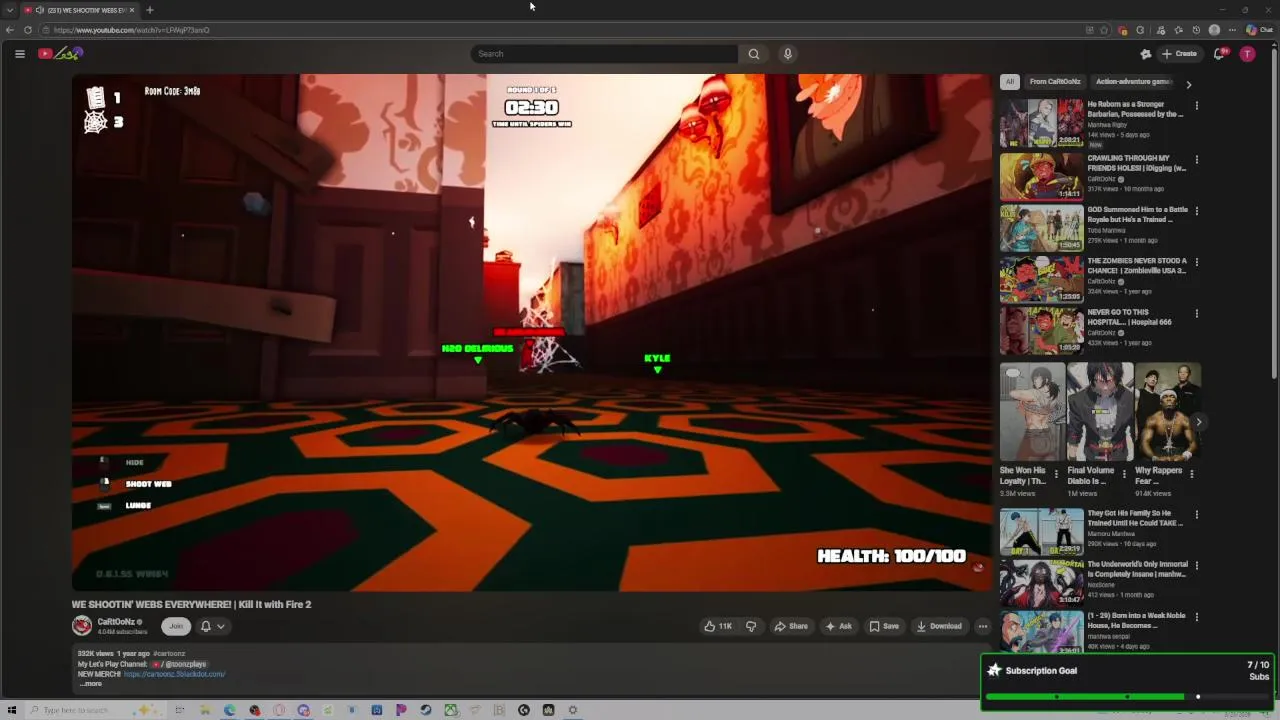Viewport: 1280px width, 720px height.
Task: Start voice search with microphone icon
Action: coord(788,54)
